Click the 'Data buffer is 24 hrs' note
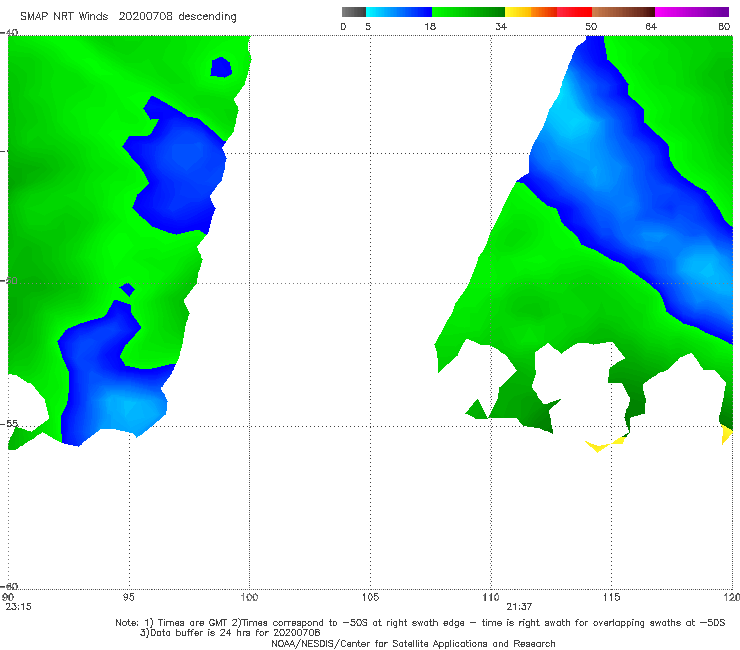 pyautogui.click(x=230, y=633)
